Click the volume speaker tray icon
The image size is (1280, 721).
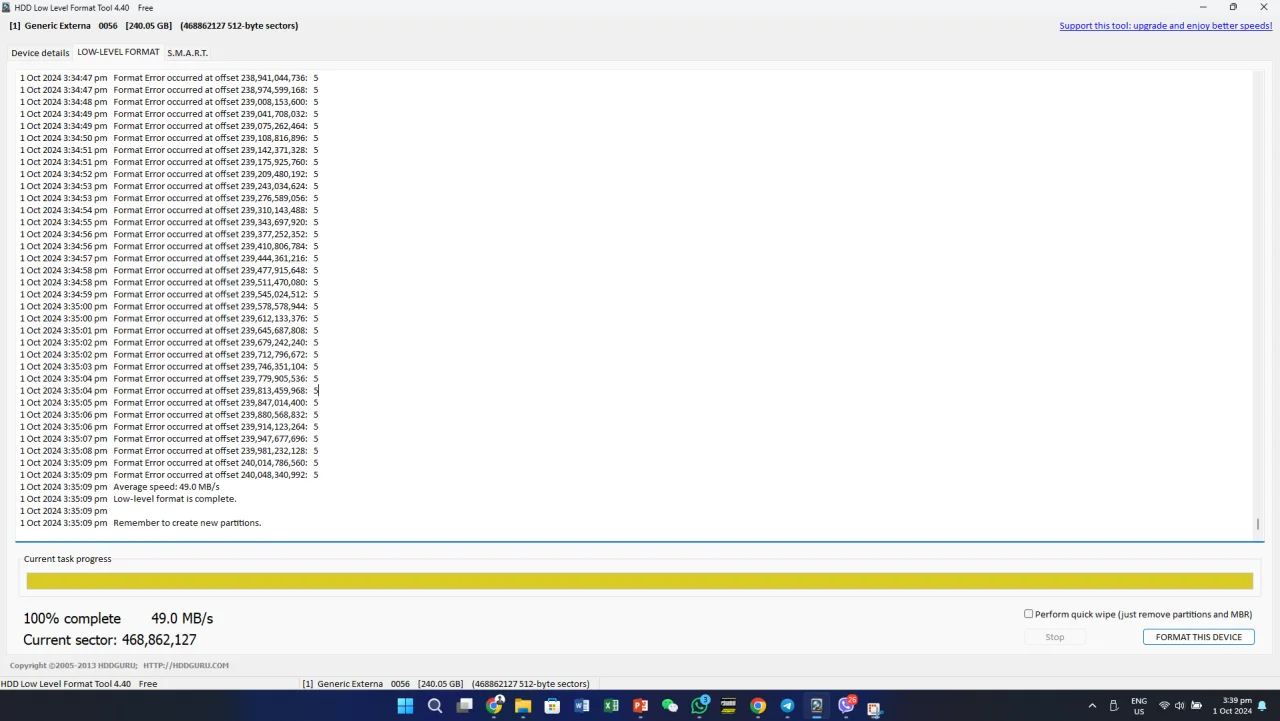[1180, 706]
